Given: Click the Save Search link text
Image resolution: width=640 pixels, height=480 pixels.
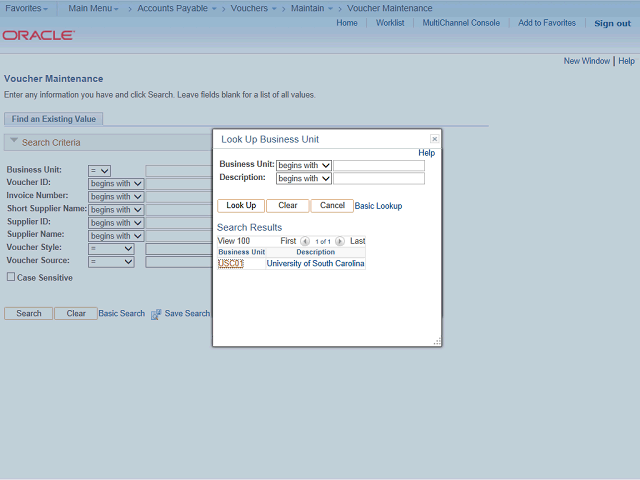Looking at the screenshot, I should click(x=187, y=313).
